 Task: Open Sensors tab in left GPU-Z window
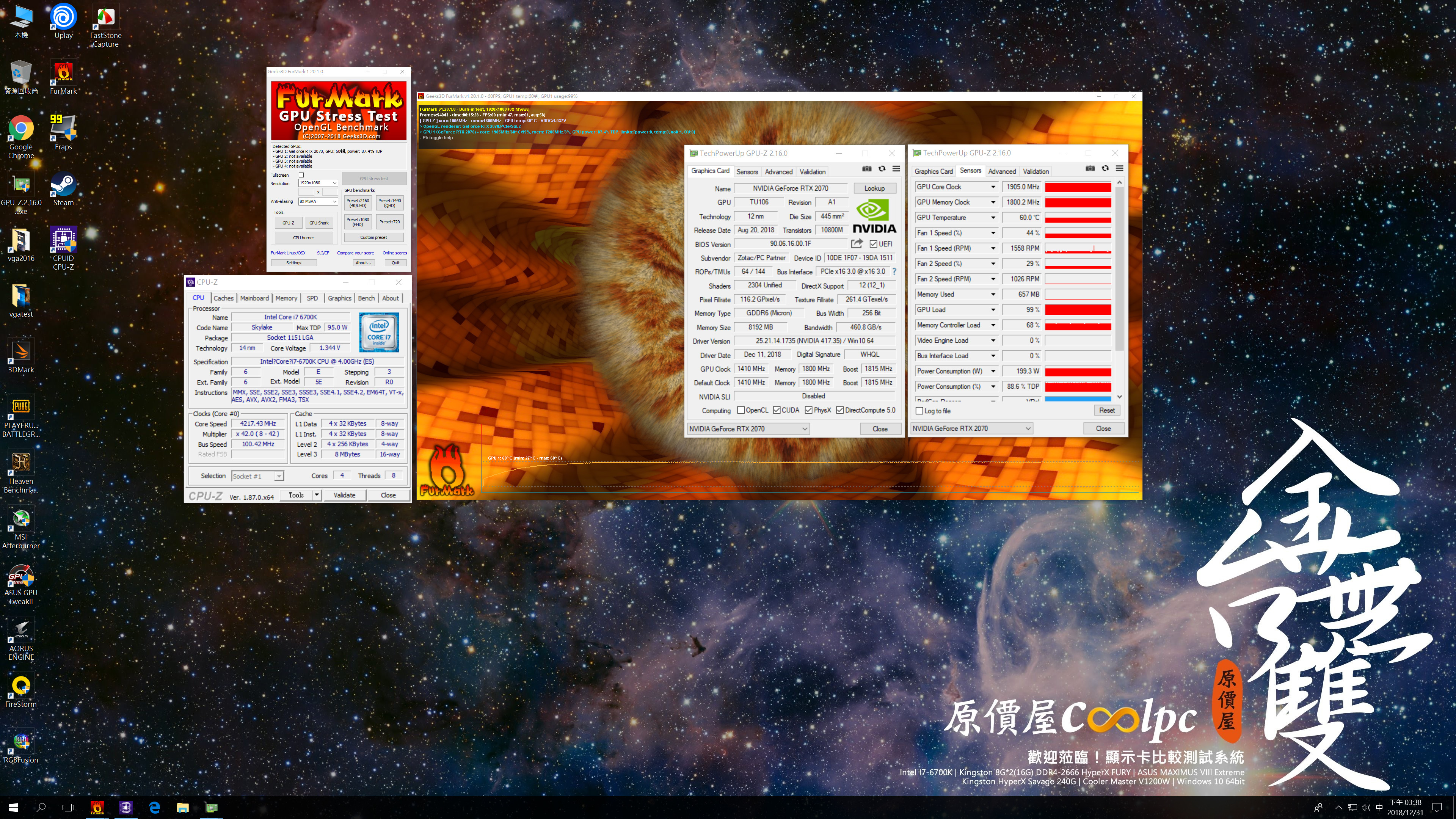(x=747, y=172)
